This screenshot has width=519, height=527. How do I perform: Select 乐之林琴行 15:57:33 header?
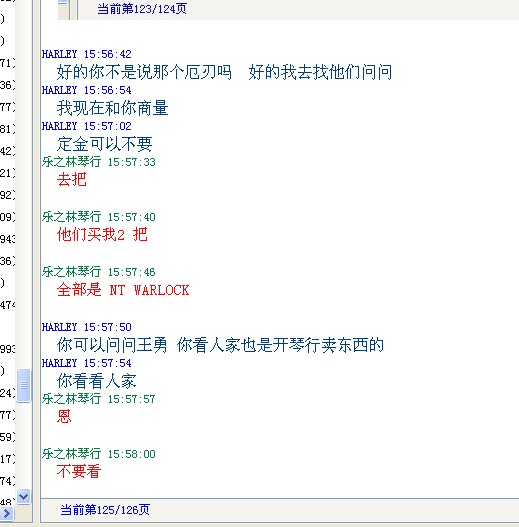coord(98,162)
